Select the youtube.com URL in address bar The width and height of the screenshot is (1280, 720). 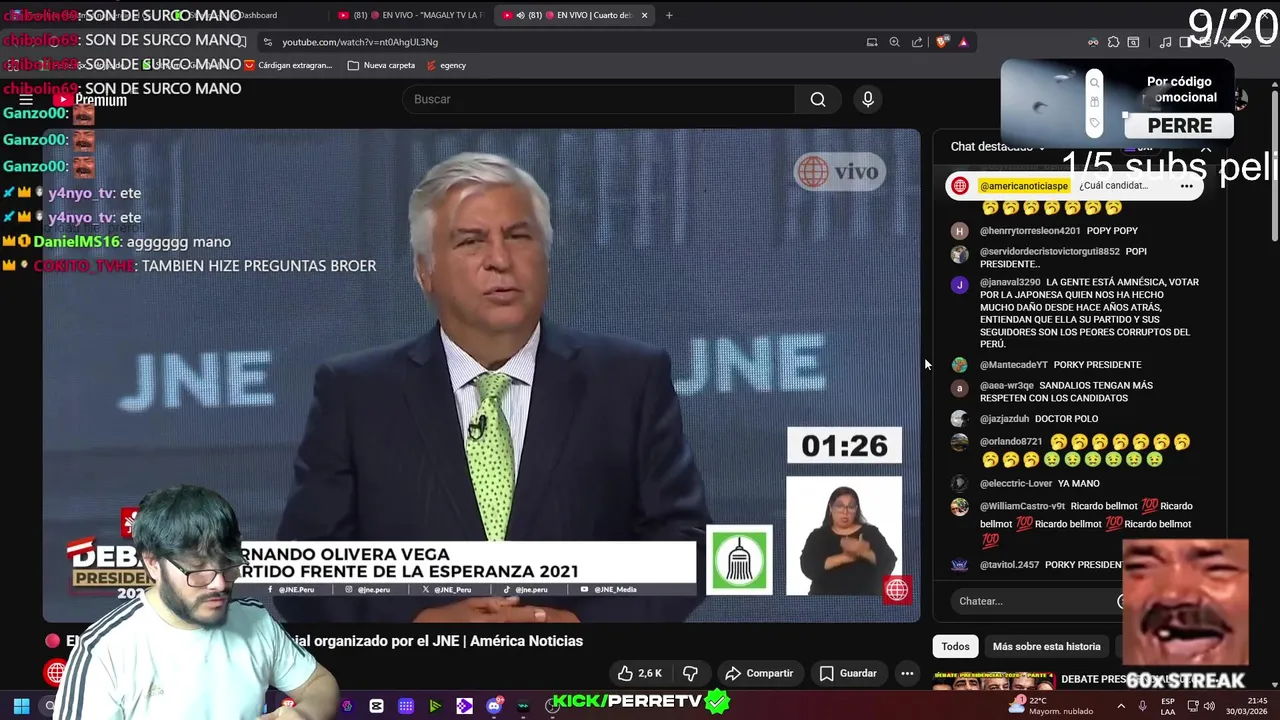(x=360, y=42)
